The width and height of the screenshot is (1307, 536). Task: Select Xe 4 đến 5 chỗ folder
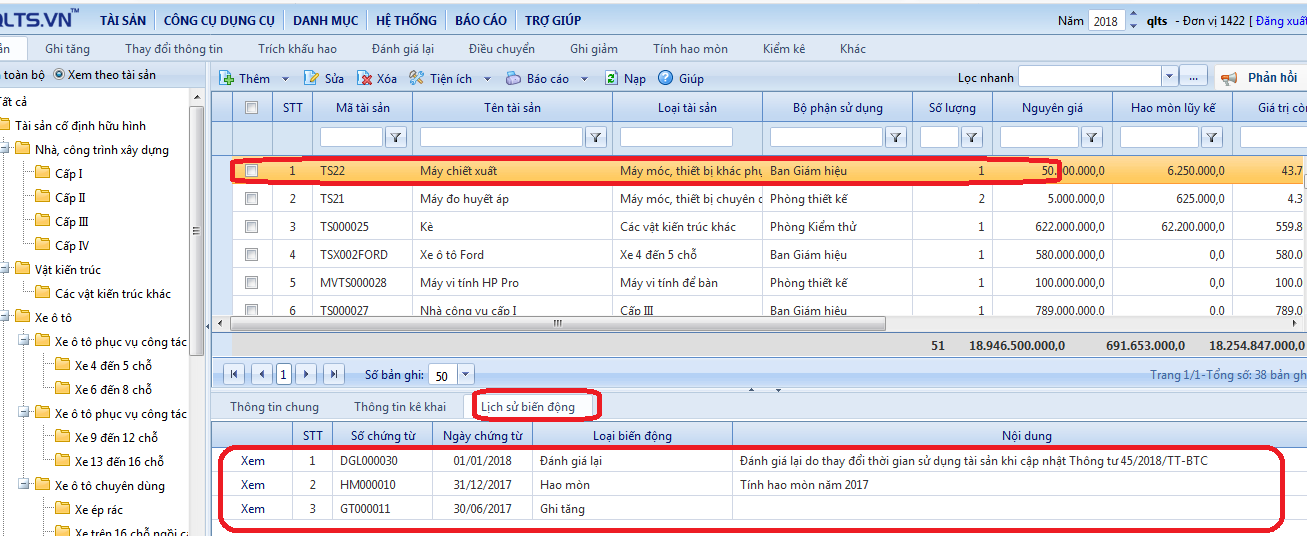pyautogui.click(x=103, y=366)
